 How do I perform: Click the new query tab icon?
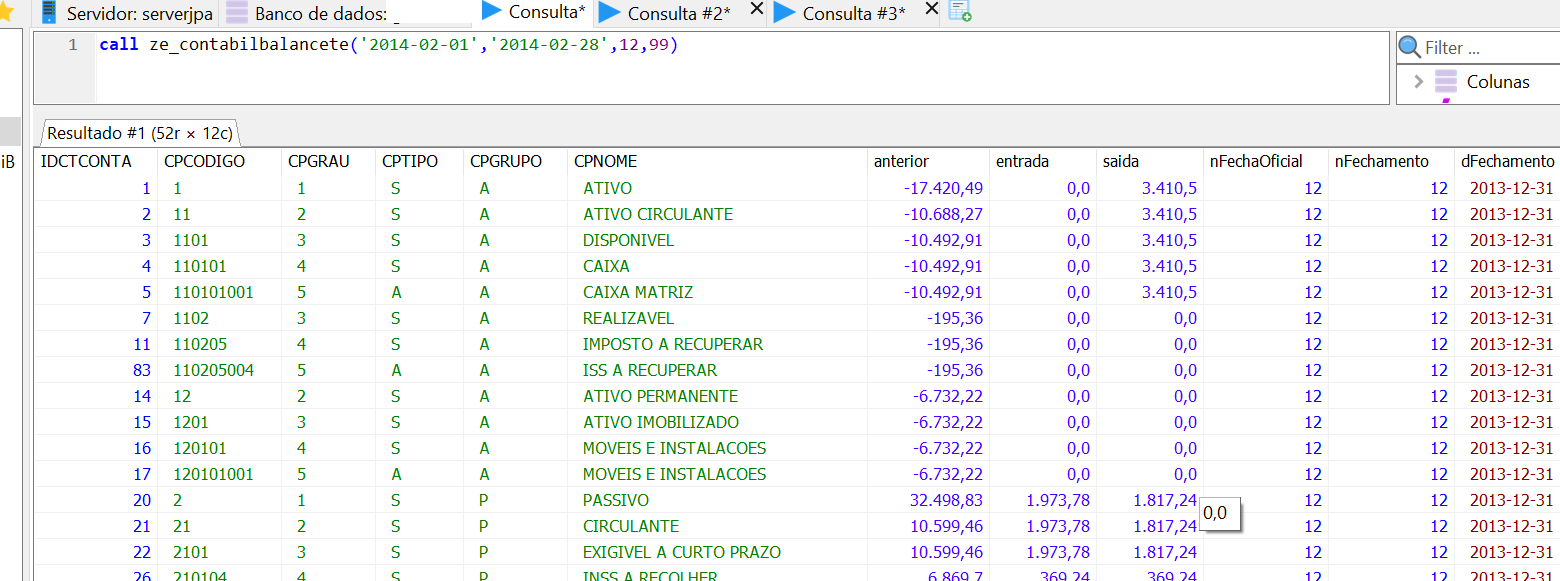click(x=960, y=12)
